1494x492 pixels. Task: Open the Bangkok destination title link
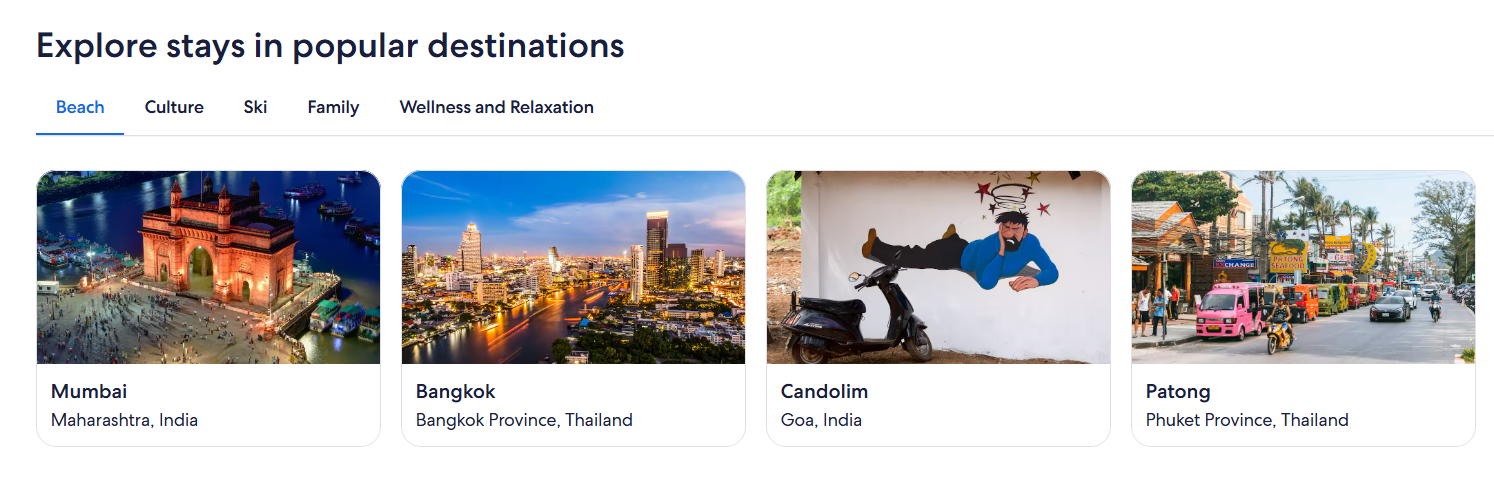click(x=455, y=391)
